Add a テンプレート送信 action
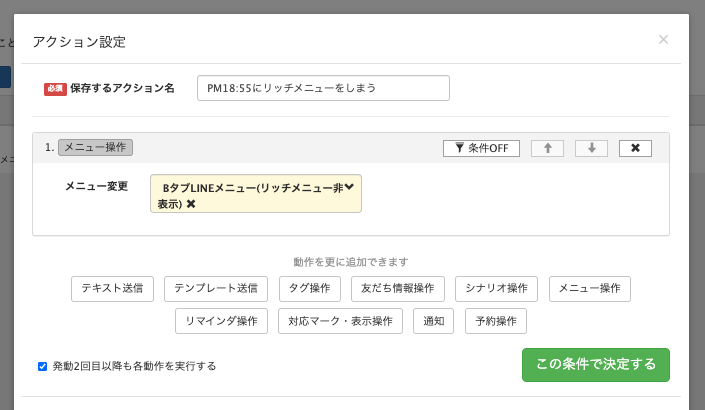This screenshot has width=705, height=410. [215, 288]
